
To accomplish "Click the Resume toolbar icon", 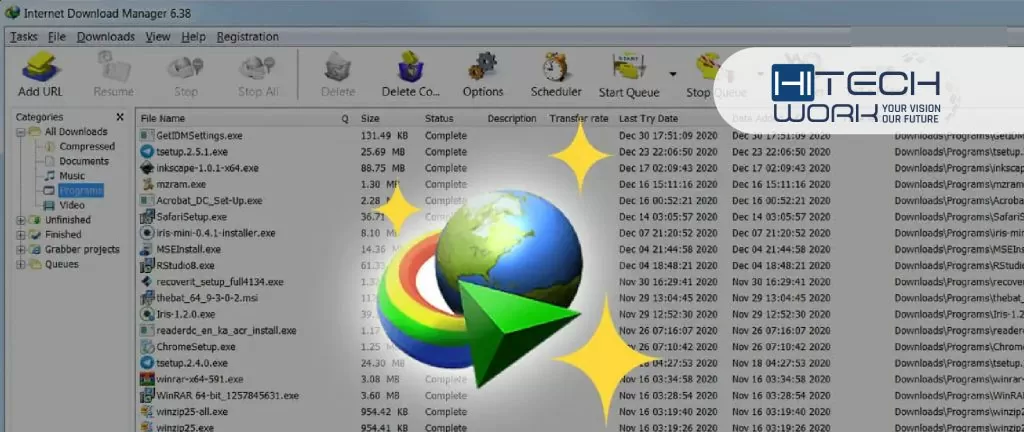I will [x=113, y=67].
